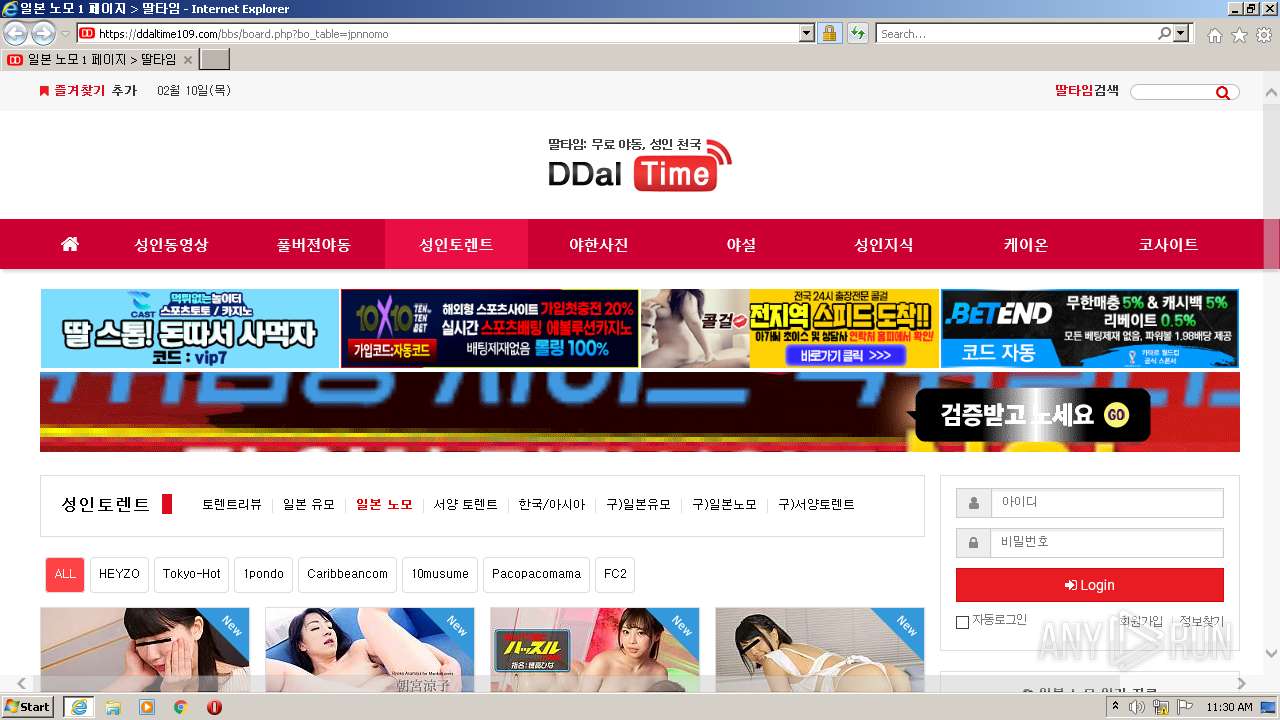Viewport: 1280px width, 720px height.
Task: Select the ALL category filter
Action: (65, 574)
